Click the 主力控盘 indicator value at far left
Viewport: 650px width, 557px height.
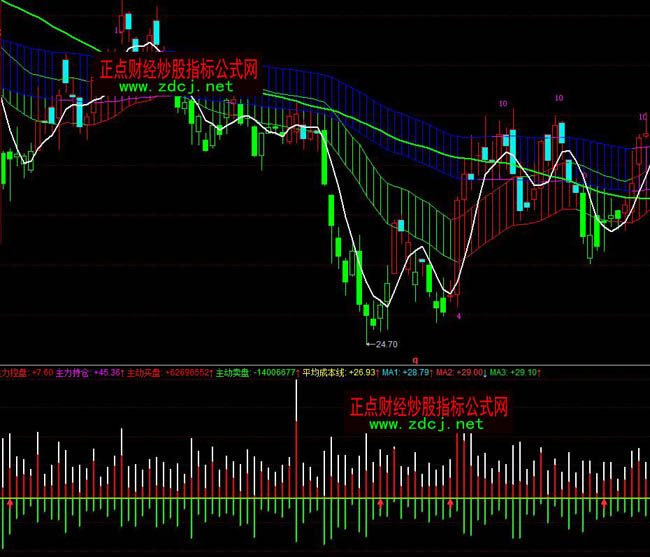click(38, 372)
